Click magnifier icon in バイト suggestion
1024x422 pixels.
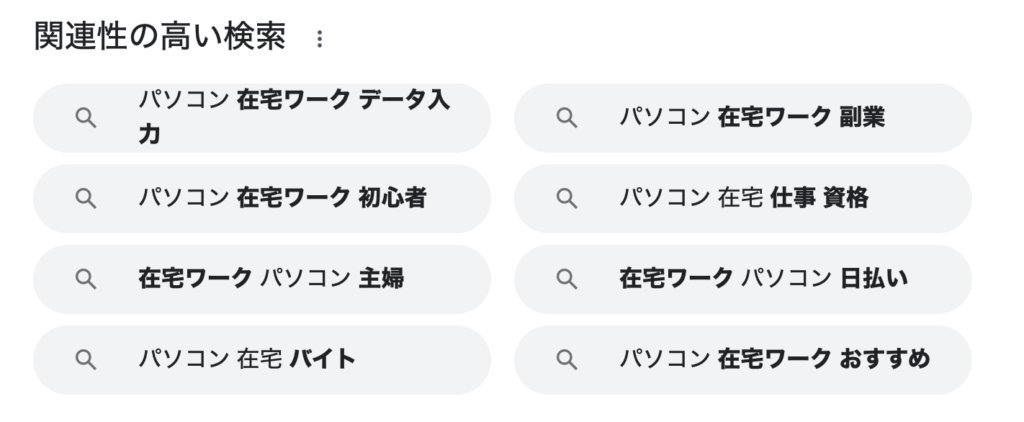click(x=86, y=360)
